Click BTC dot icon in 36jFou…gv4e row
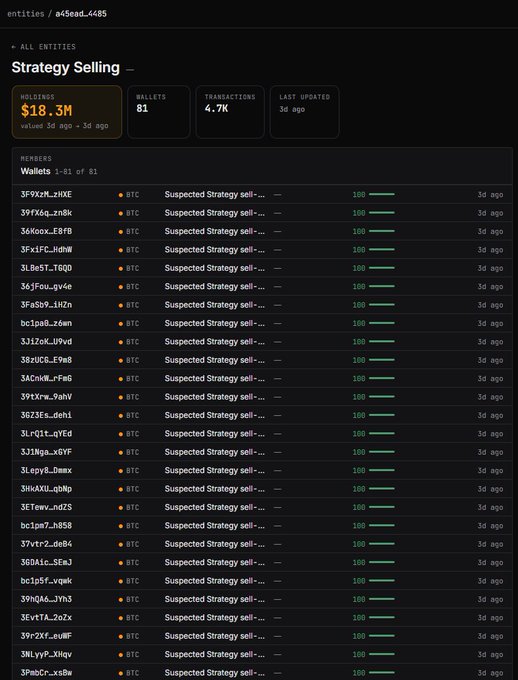This screenshot has height=680, width=518. (121, 287)
